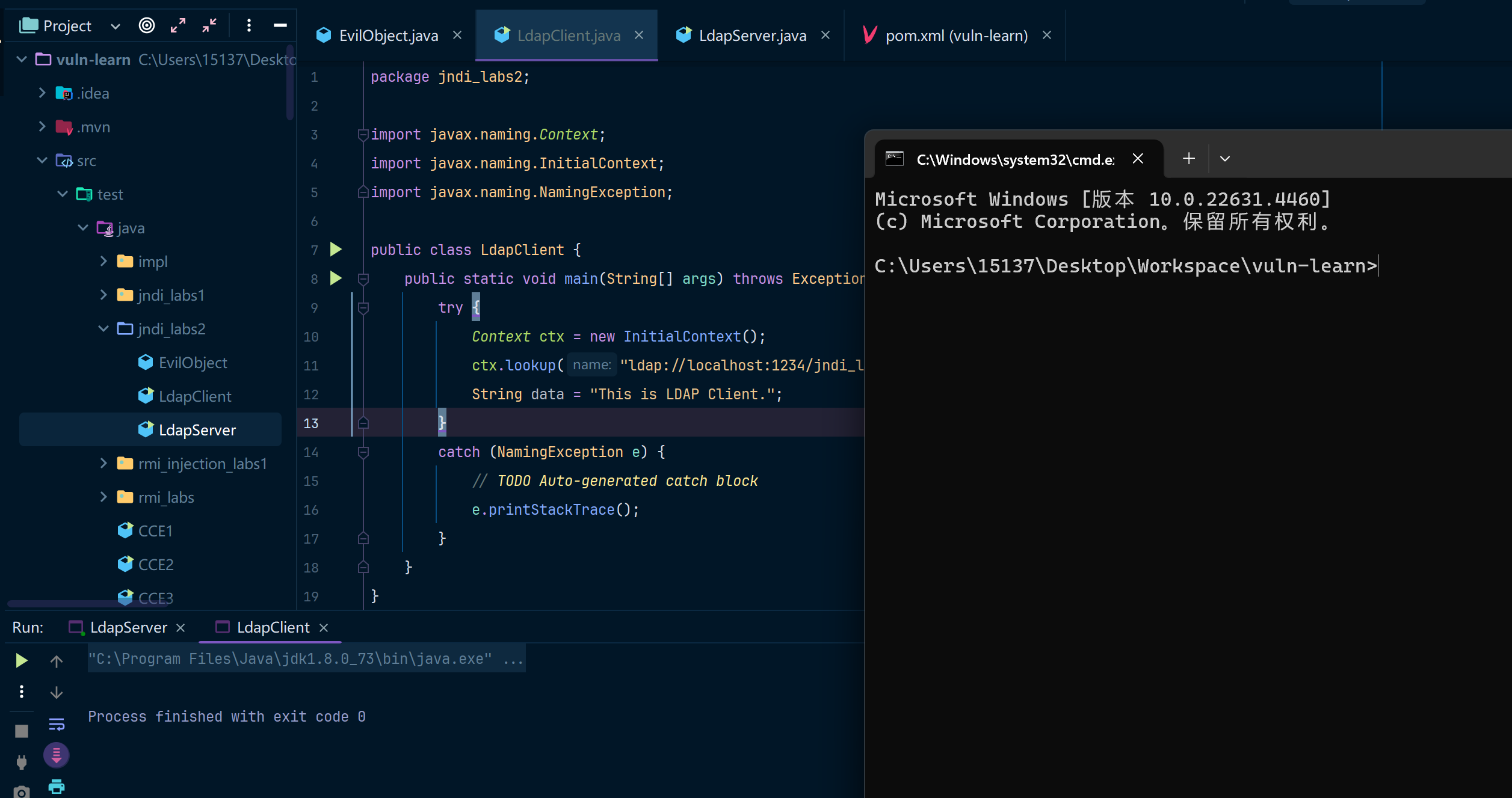The image size is (1512, 798).
Task: Collapse the test folder
Action: click(63, 194)
